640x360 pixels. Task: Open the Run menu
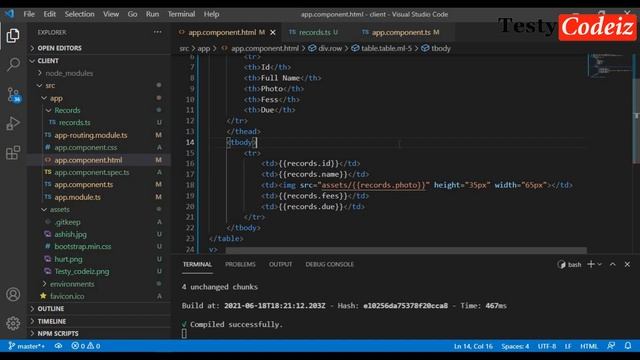coord(152,14)
